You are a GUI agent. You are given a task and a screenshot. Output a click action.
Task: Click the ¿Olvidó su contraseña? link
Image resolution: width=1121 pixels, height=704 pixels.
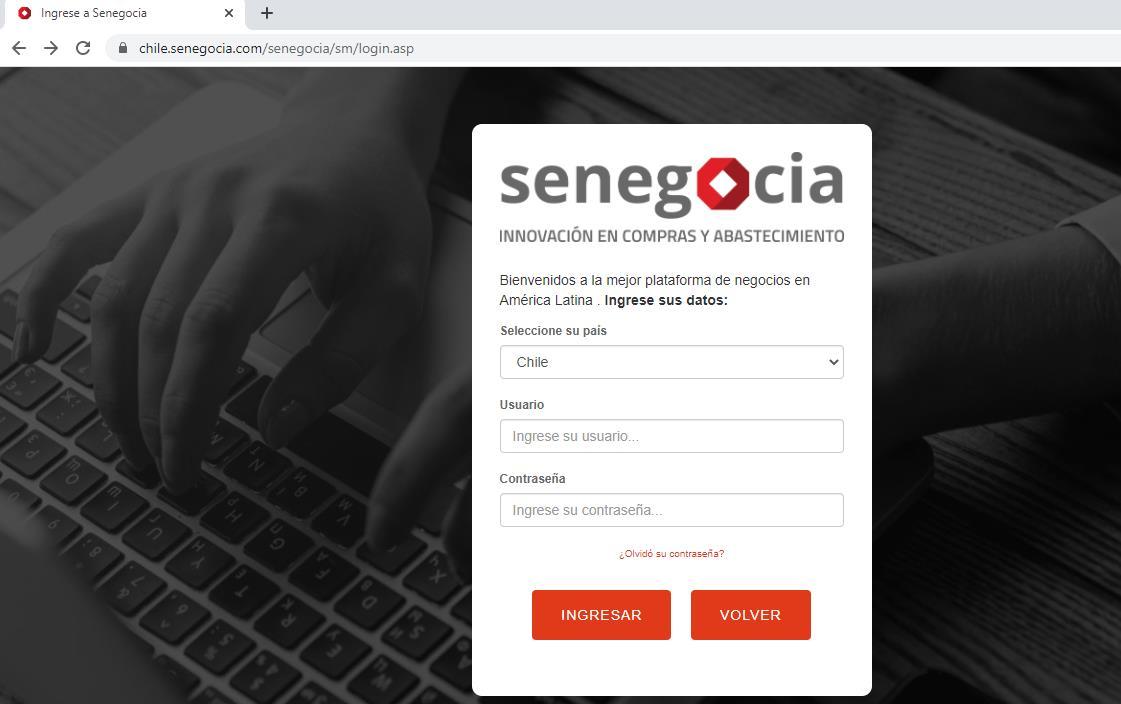point(671,554)
